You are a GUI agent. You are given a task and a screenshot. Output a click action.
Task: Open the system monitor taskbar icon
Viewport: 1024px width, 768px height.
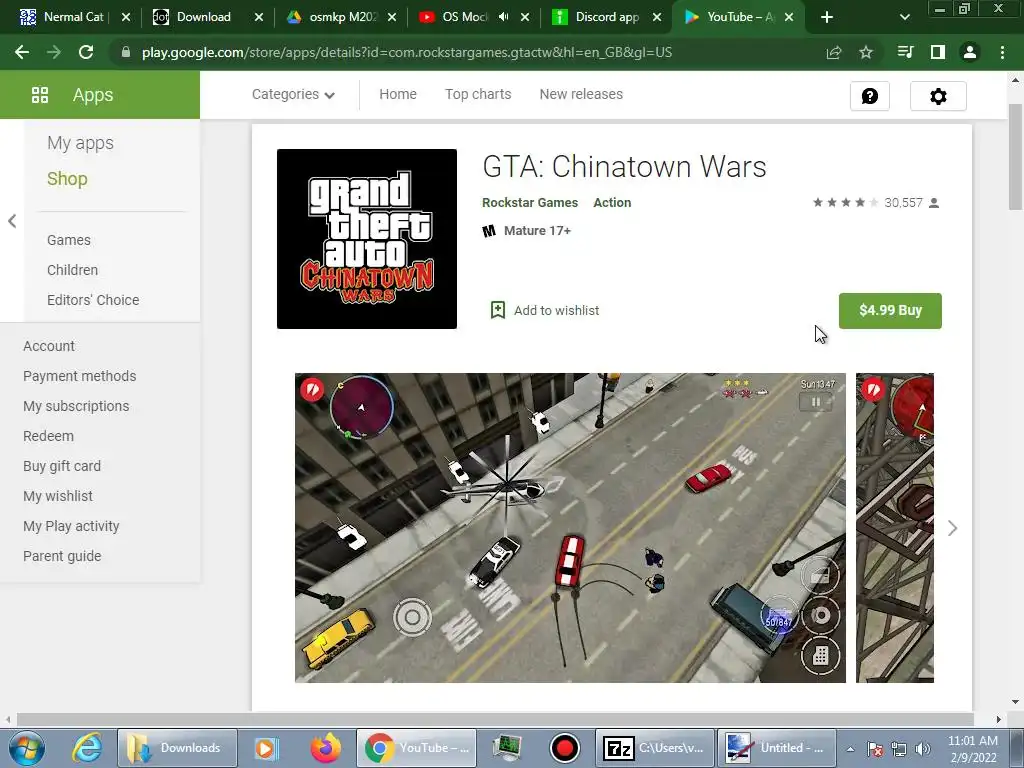[507, 748]
